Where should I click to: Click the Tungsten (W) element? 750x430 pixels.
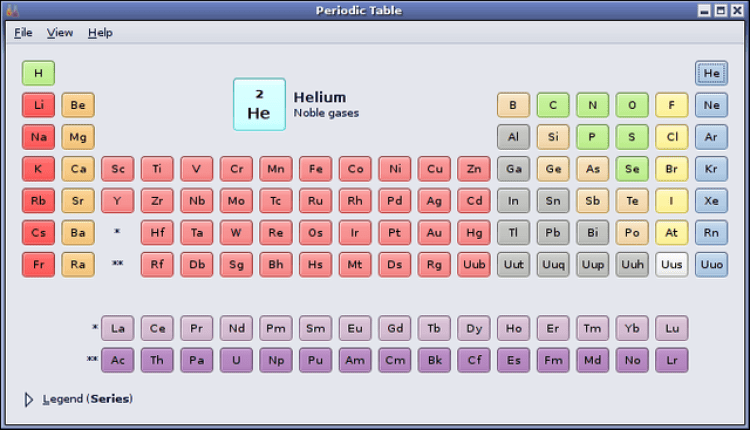[236, 233]
